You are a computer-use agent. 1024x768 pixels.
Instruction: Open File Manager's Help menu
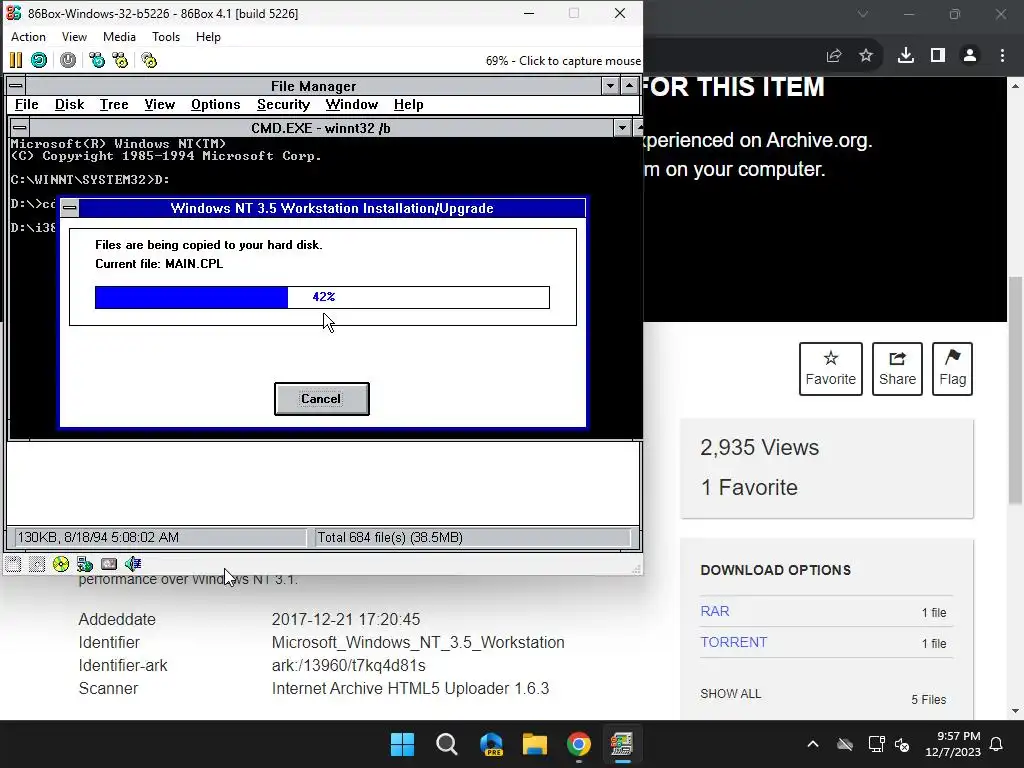[x=408, y=104]
